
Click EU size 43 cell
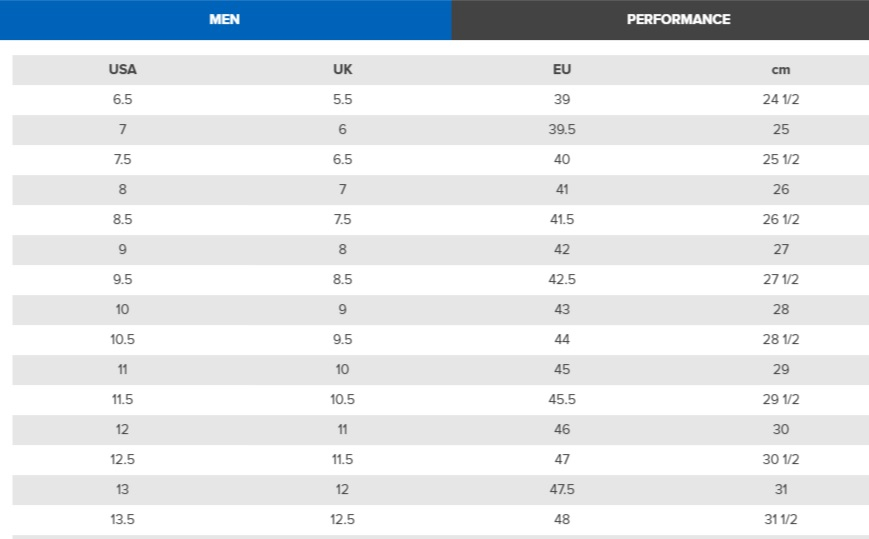pyautogui.click(x=562, y=309)
